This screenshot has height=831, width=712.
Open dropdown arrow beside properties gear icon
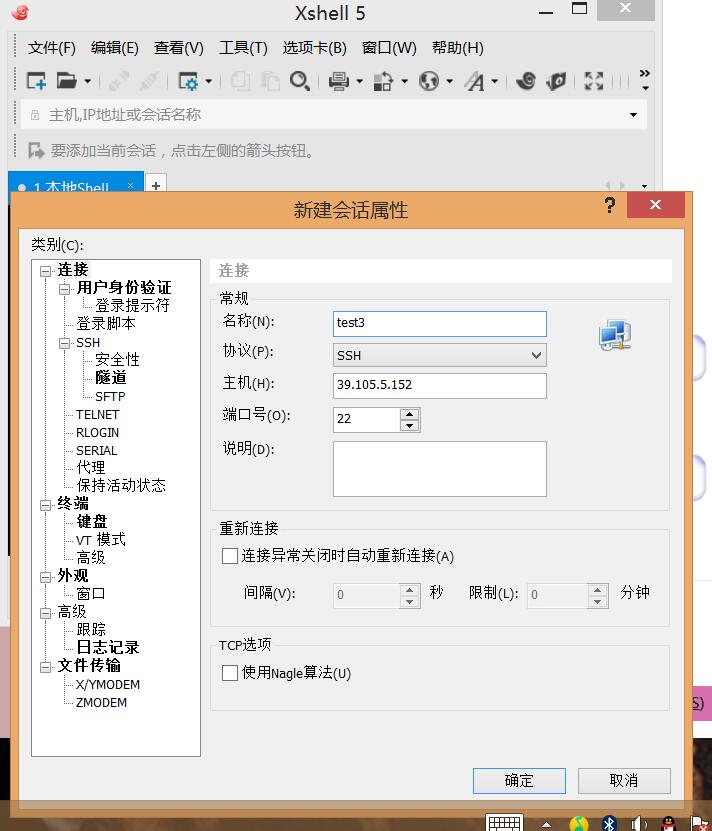pos(208,82)
